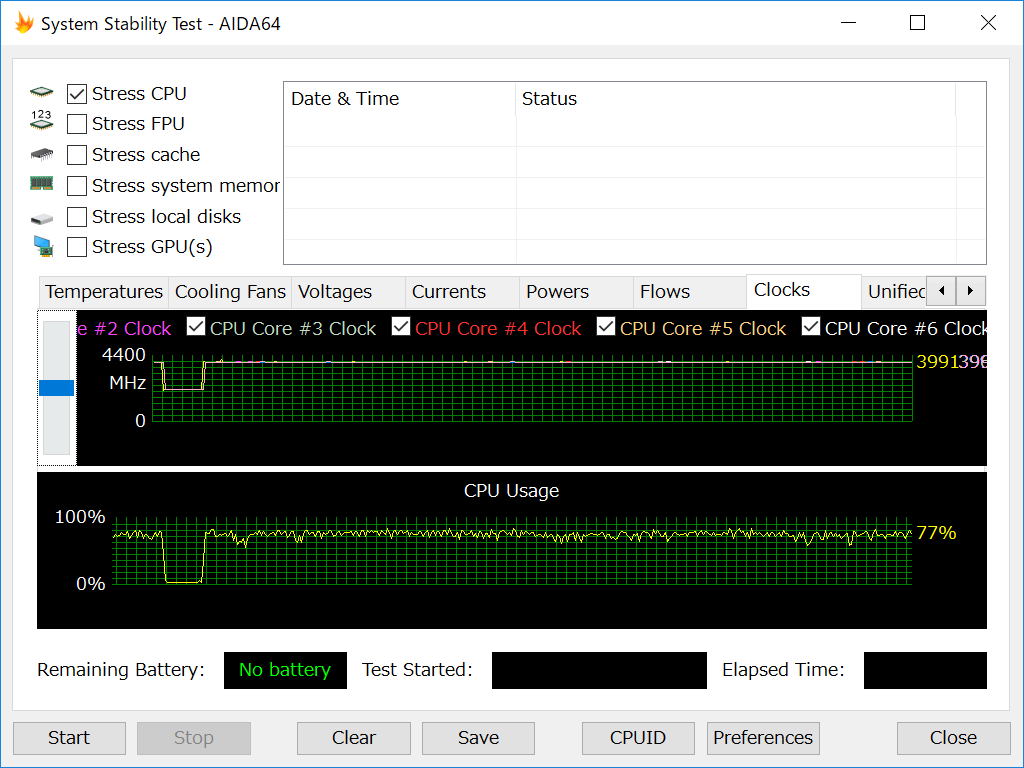The width and height of the screenshot is (1024, 768).
Task: Toggle the CPU Core #3 Clock checkbox
Action: coord(196,326)
